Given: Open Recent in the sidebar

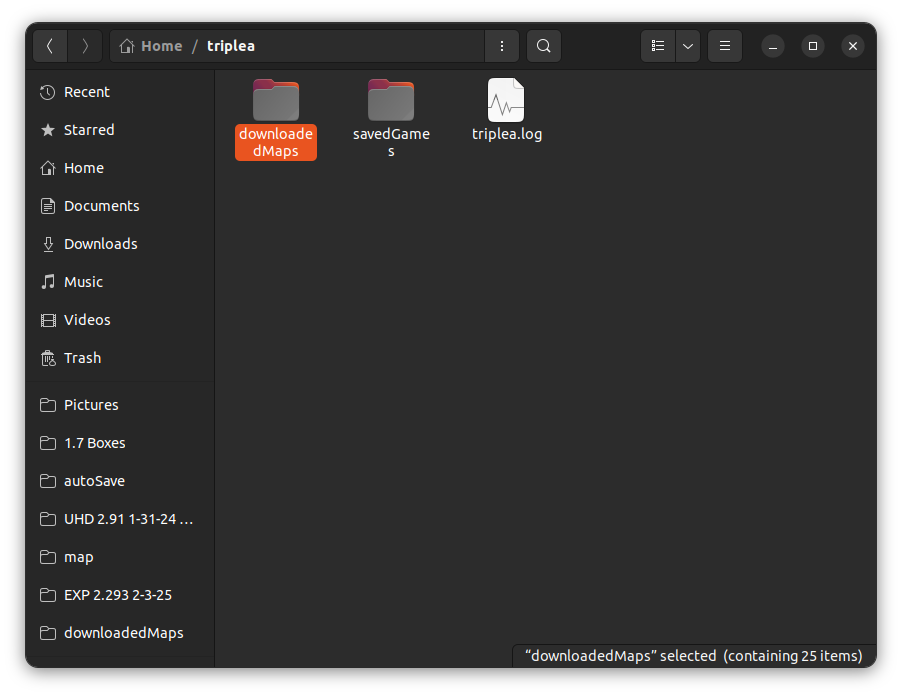Looking at the screenshot, I should [120, 92].
